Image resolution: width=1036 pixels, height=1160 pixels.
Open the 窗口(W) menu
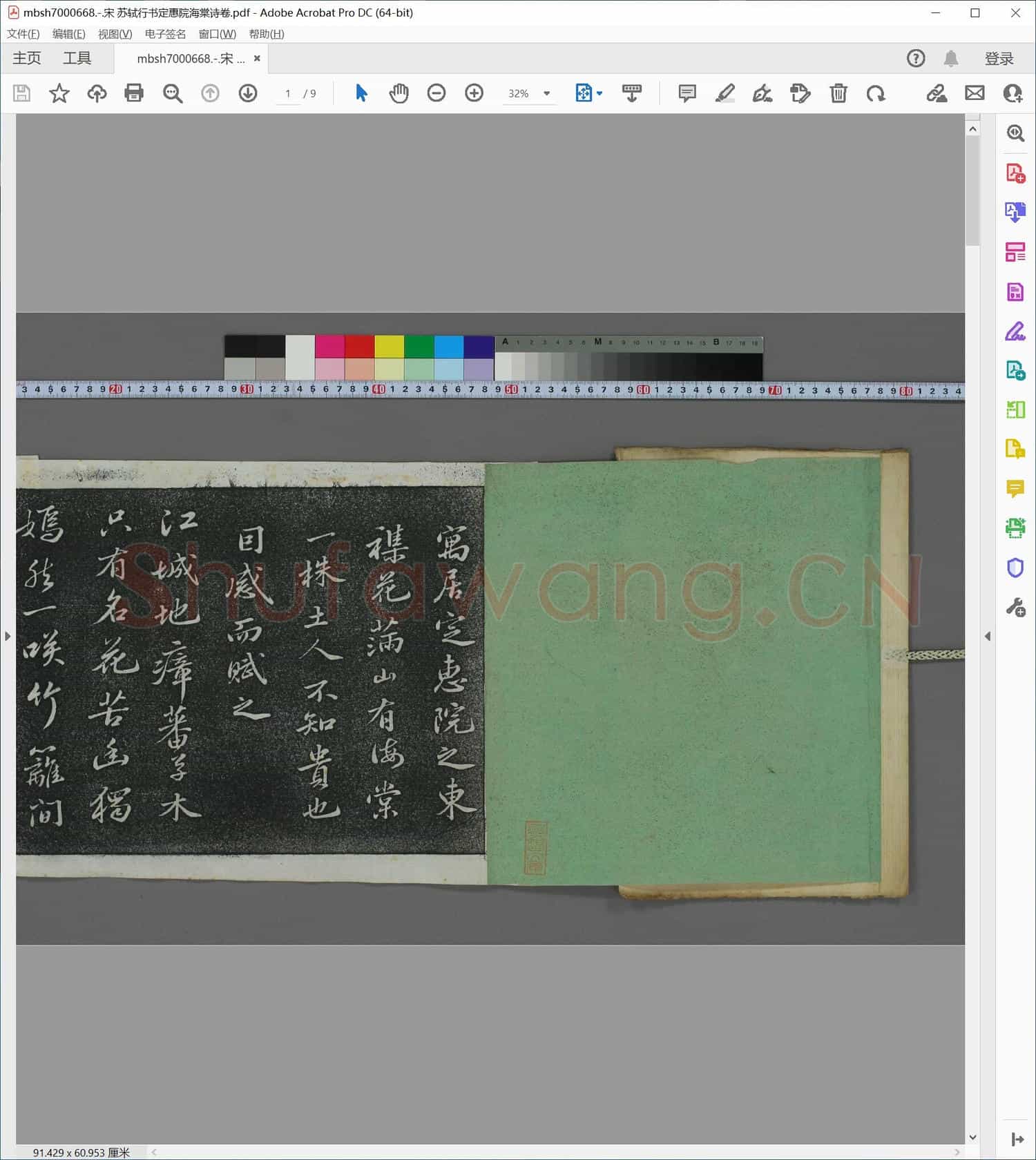point(218,34)
